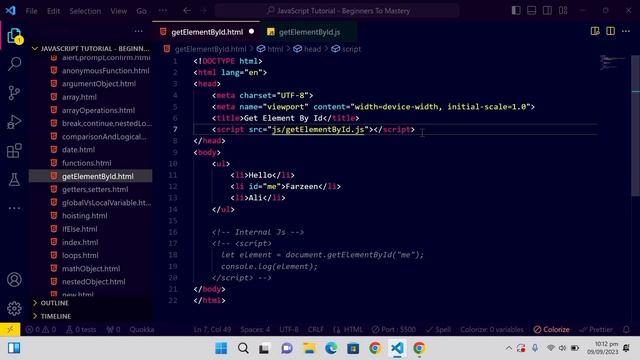
Task: Open the Explorer view in activity bar
Action: [x=14, y=36]
